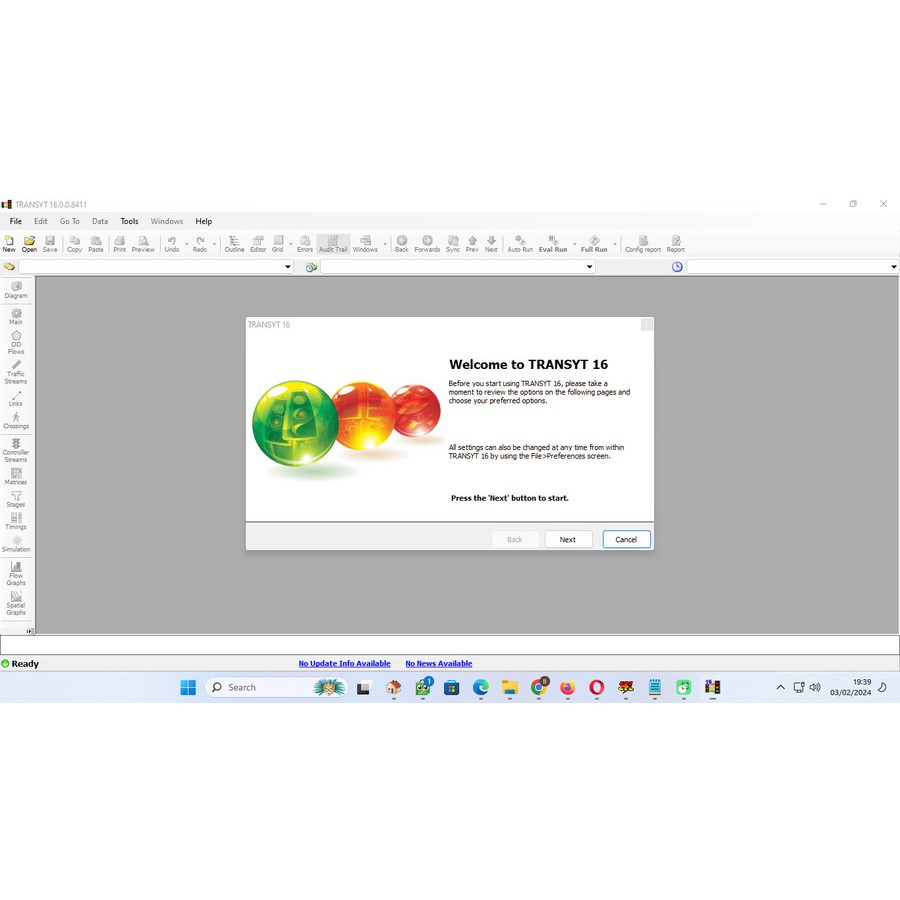Click the Auto Run toolbar icon
Image resolution: width=900 pixels, height=900 pixels.
coord(520,244)
